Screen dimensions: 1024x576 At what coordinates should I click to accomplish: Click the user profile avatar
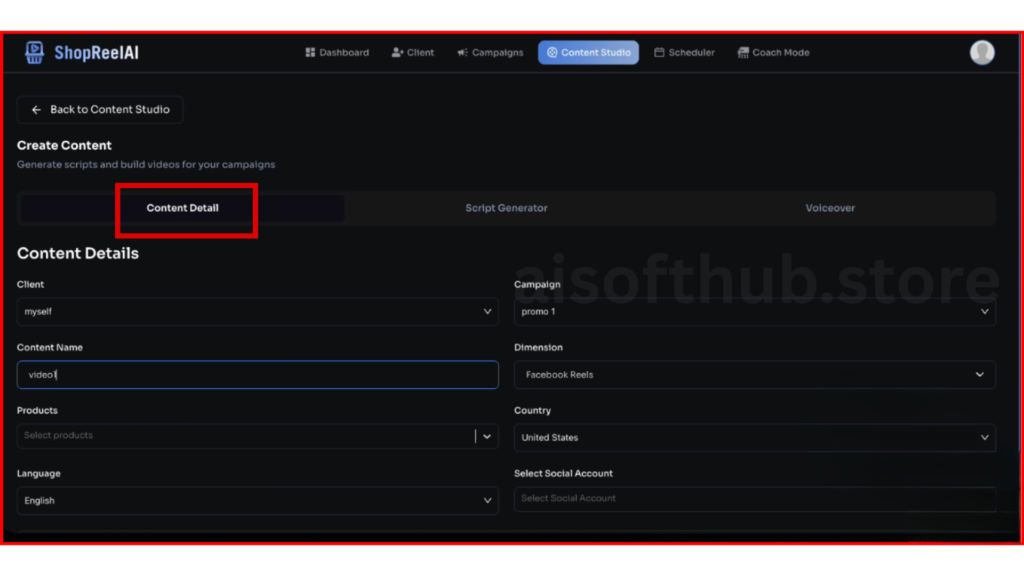pyautogui.click(x=982, y=53)
